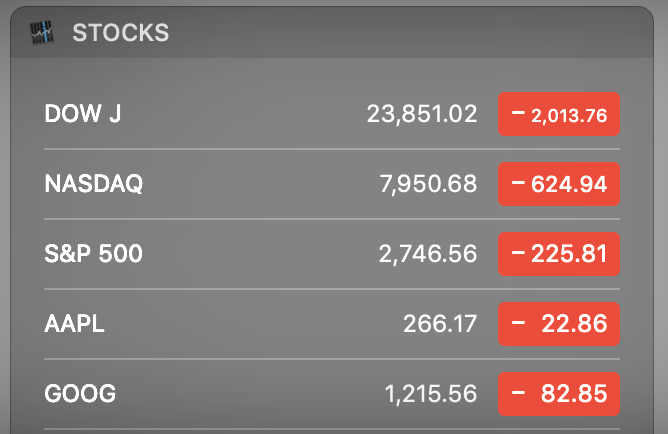Screen dimensions: 668x434
Task: Toggle GOOG red change badge -82.85
Action: tap(559, 394)
